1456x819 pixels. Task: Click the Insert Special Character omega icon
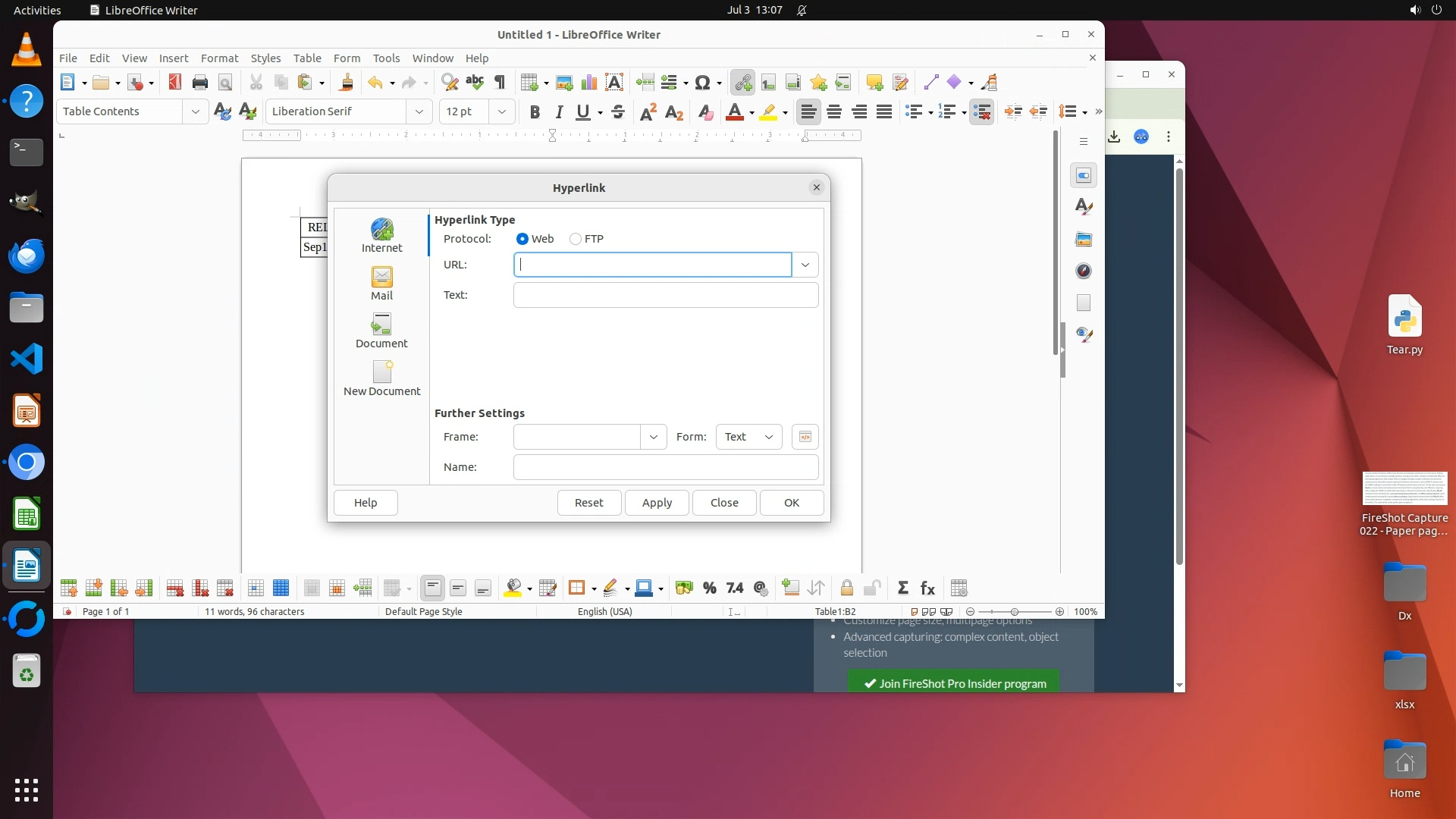(x=702, y=83)
